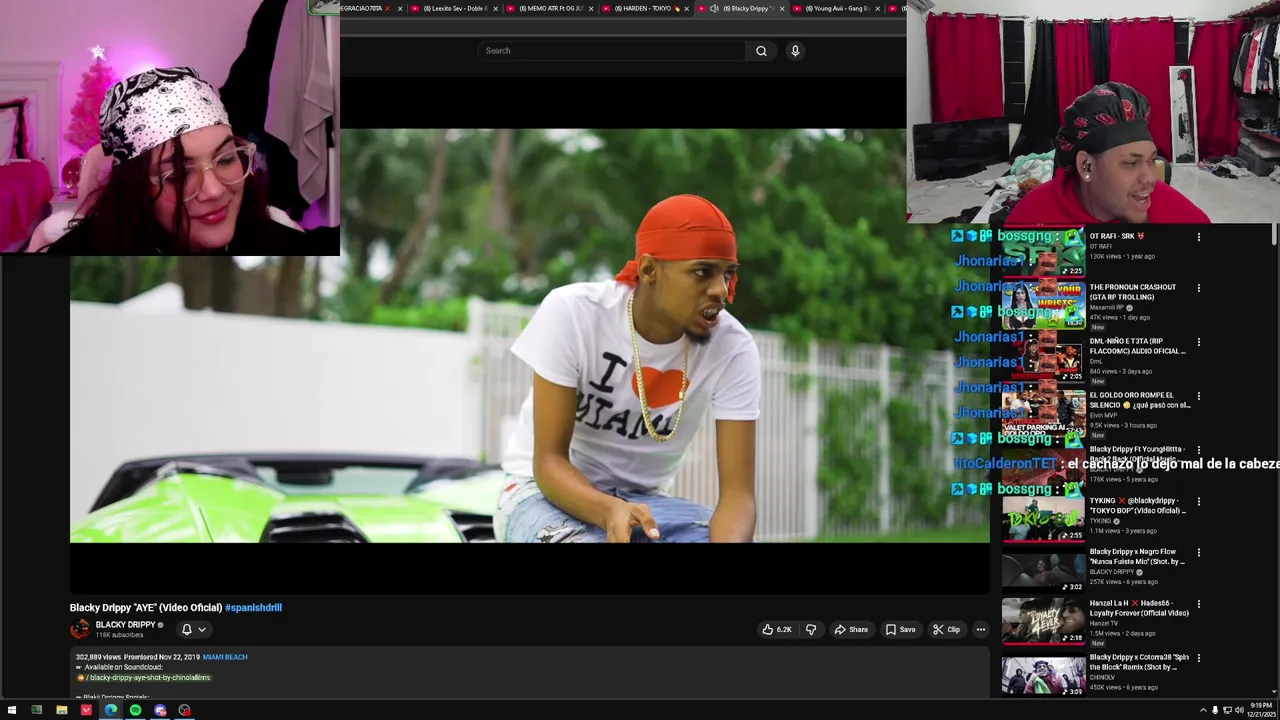Click the YouTube search magnifier icon
This screenshot has width=1280, height=720.
[x=761, y=51]
